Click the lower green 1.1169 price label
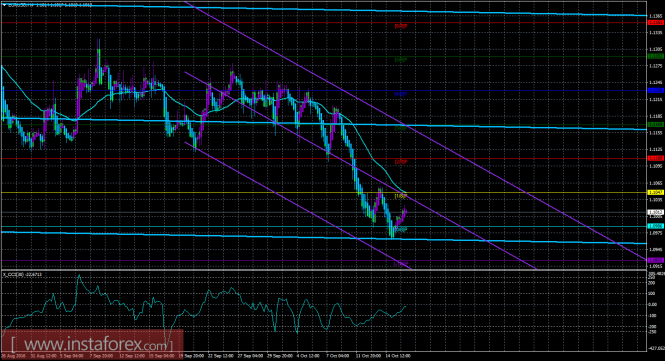The image size is (665, 361). click(655, 124)
